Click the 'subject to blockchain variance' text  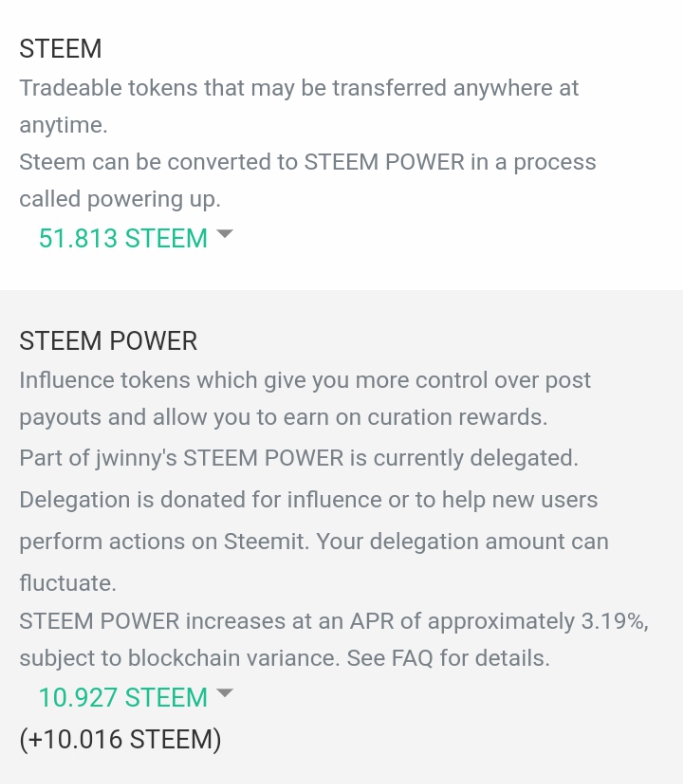[x=180, y=658]
